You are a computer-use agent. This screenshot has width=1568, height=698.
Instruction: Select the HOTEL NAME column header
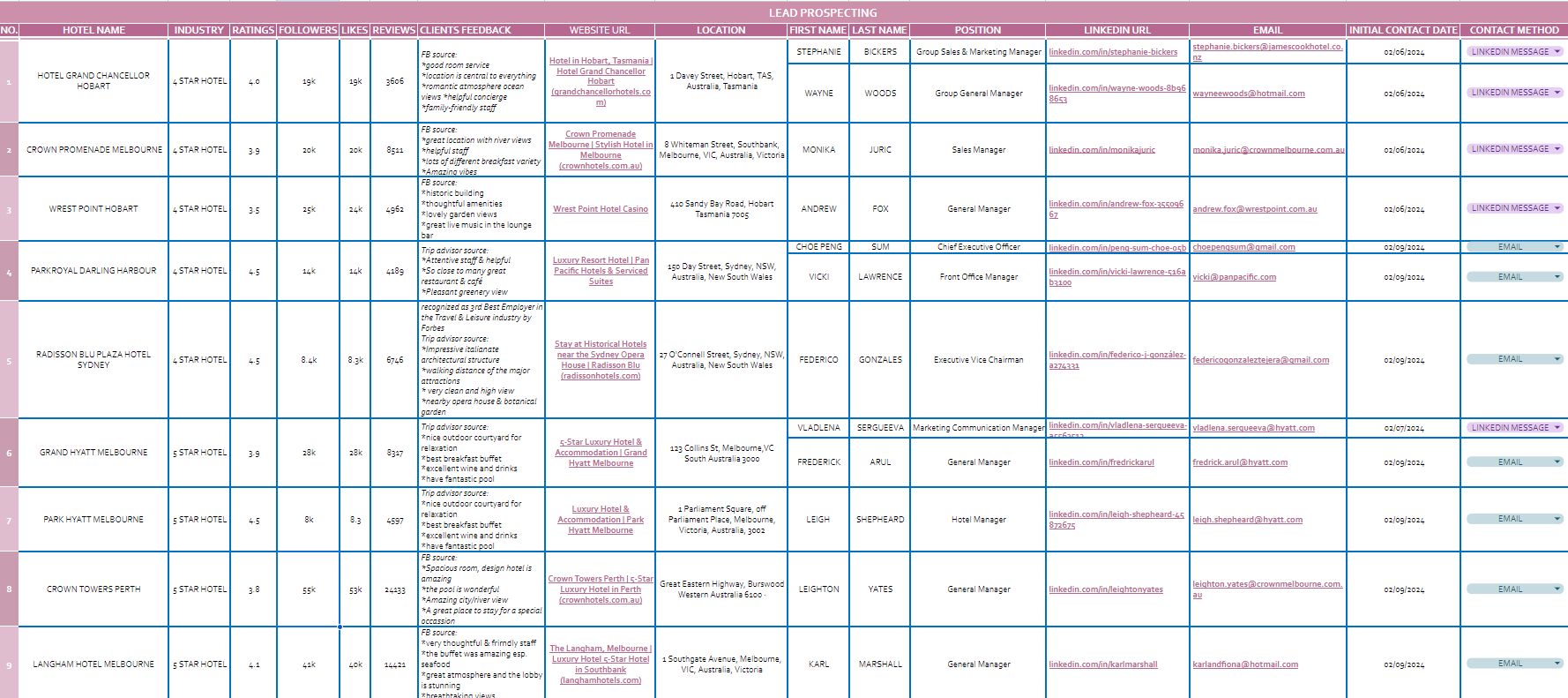(93, 30)
